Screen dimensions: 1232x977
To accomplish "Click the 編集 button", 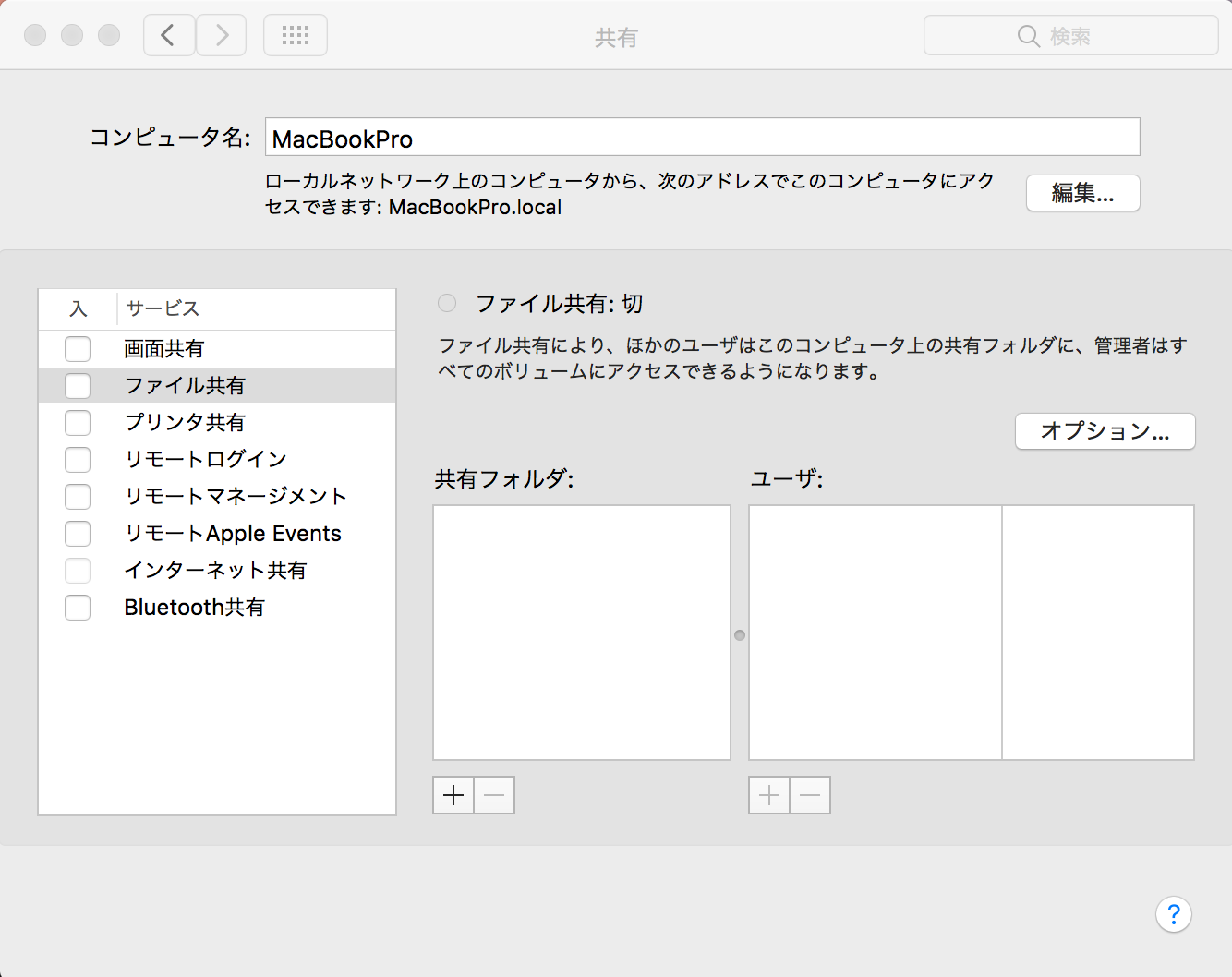I will coord(1082,193).
